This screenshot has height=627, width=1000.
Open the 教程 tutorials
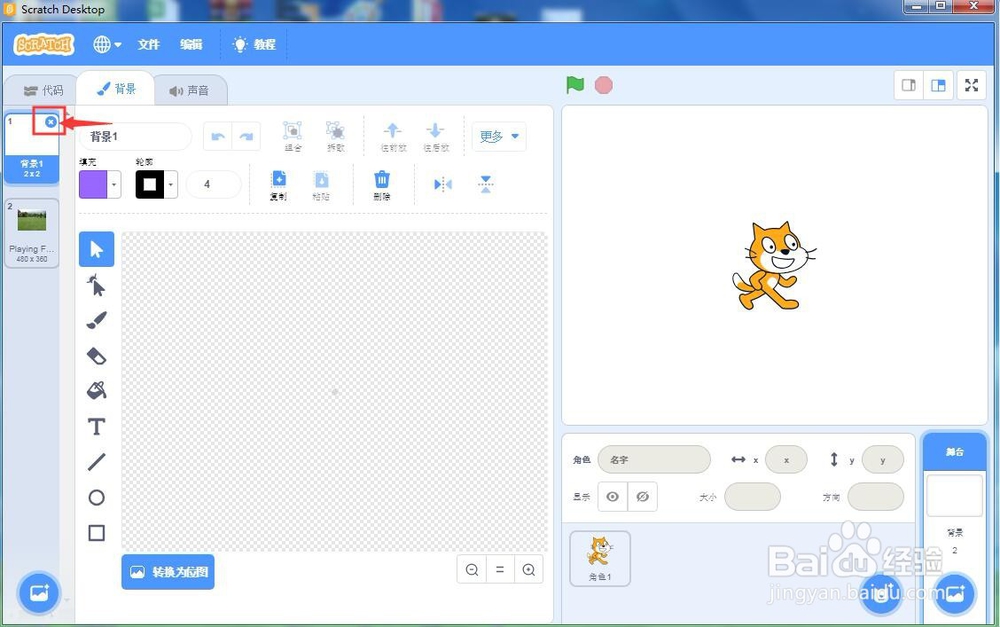[255, 44]
